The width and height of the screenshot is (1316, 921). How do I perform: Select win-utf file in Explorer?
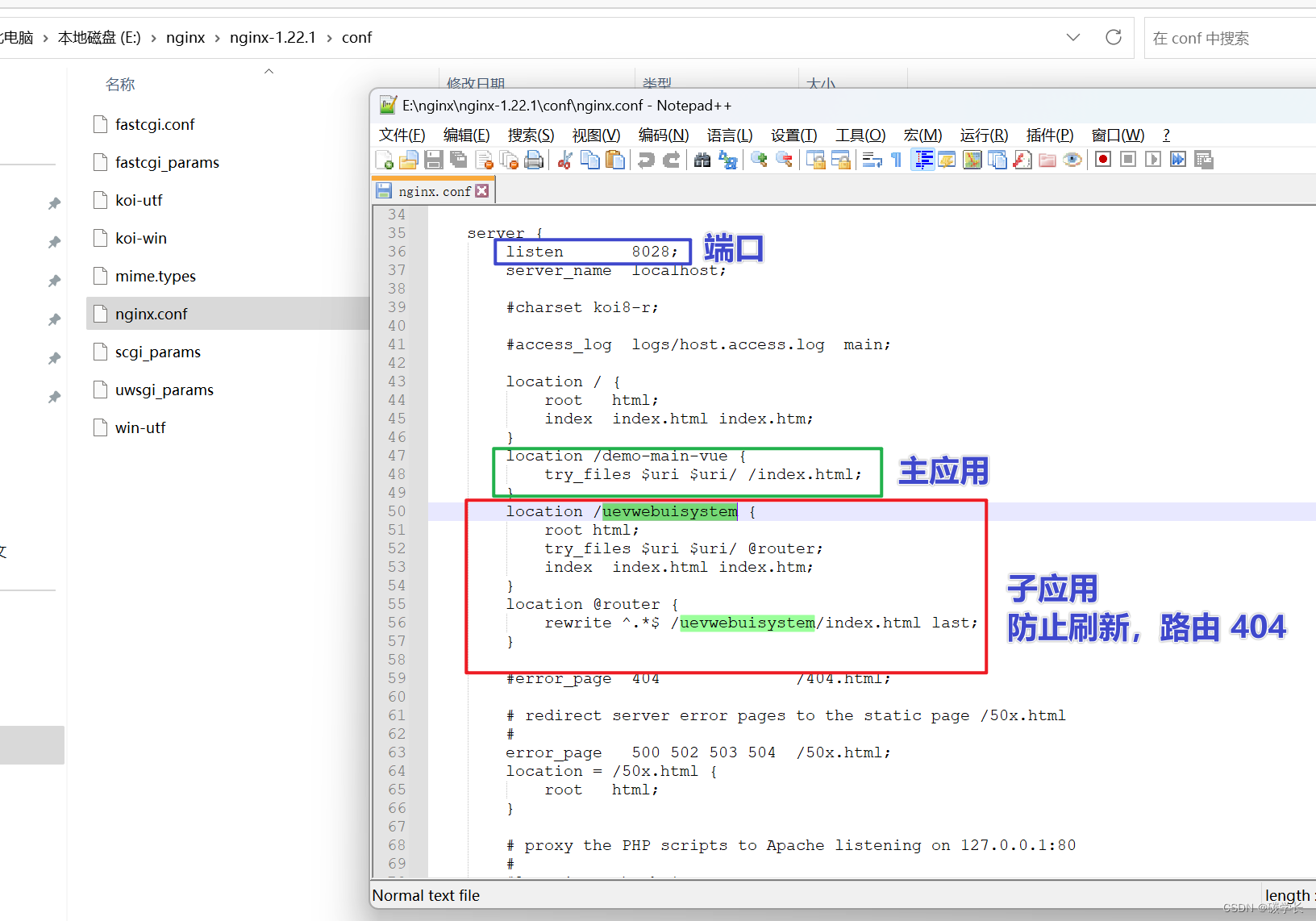pyautogui.click(x=140, y=427)
